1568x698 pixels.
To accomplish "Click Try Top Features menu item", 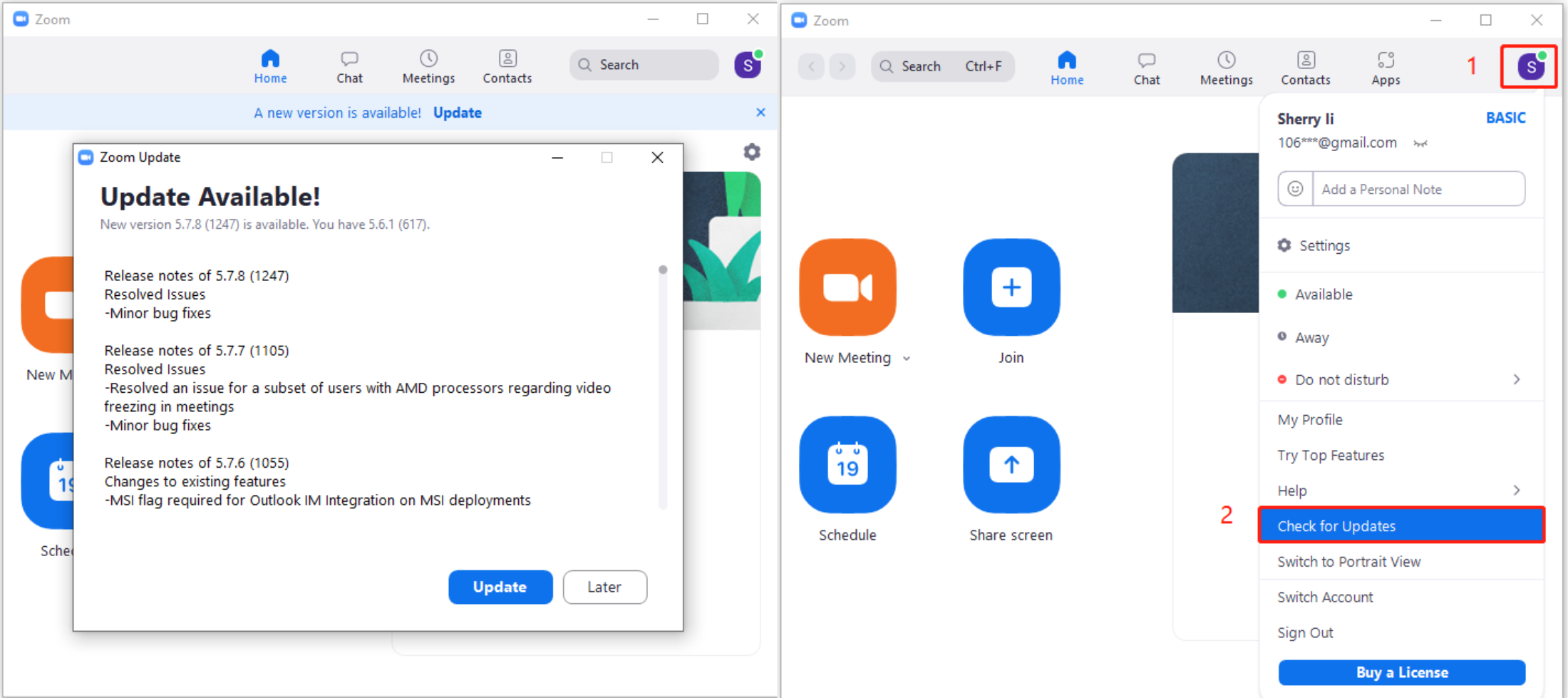I will click(1401, 455).
